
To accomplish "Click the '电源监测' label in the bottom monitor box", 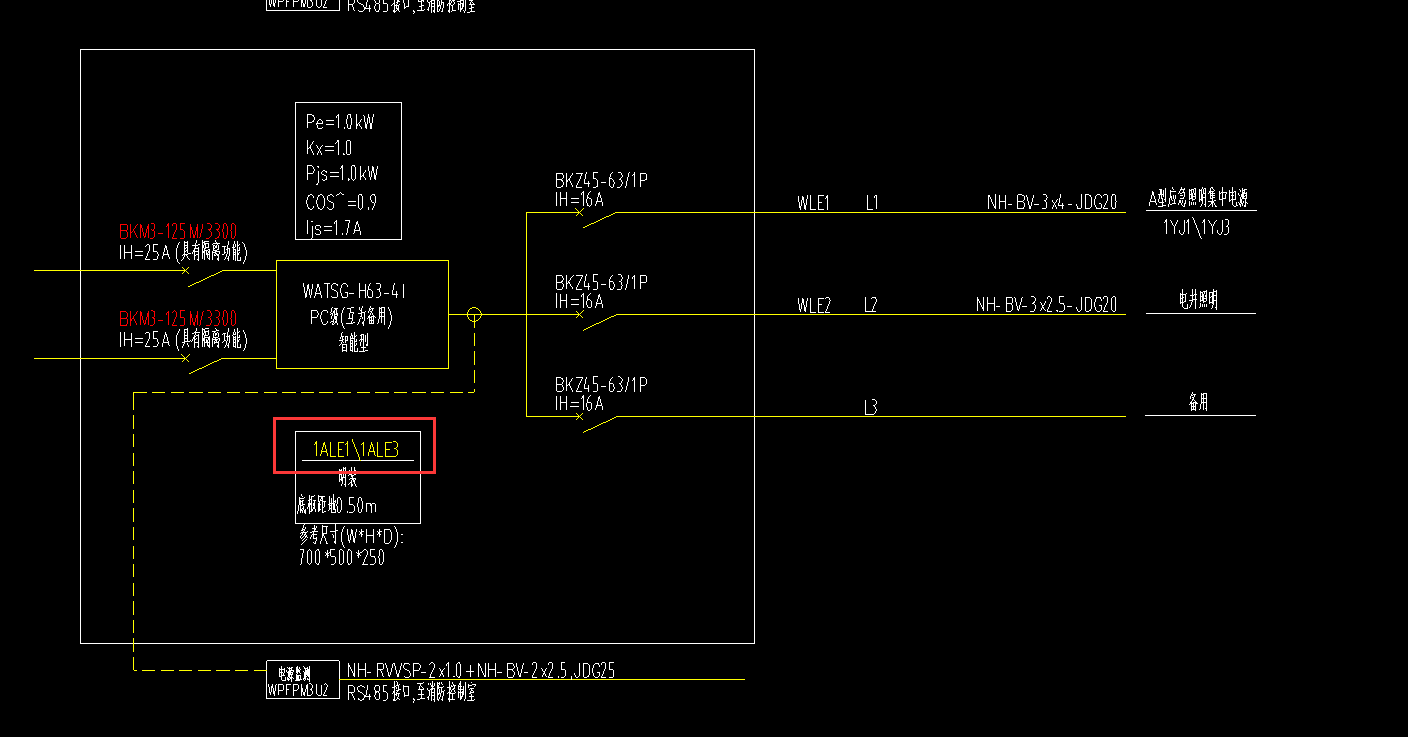I will [296, 674].
